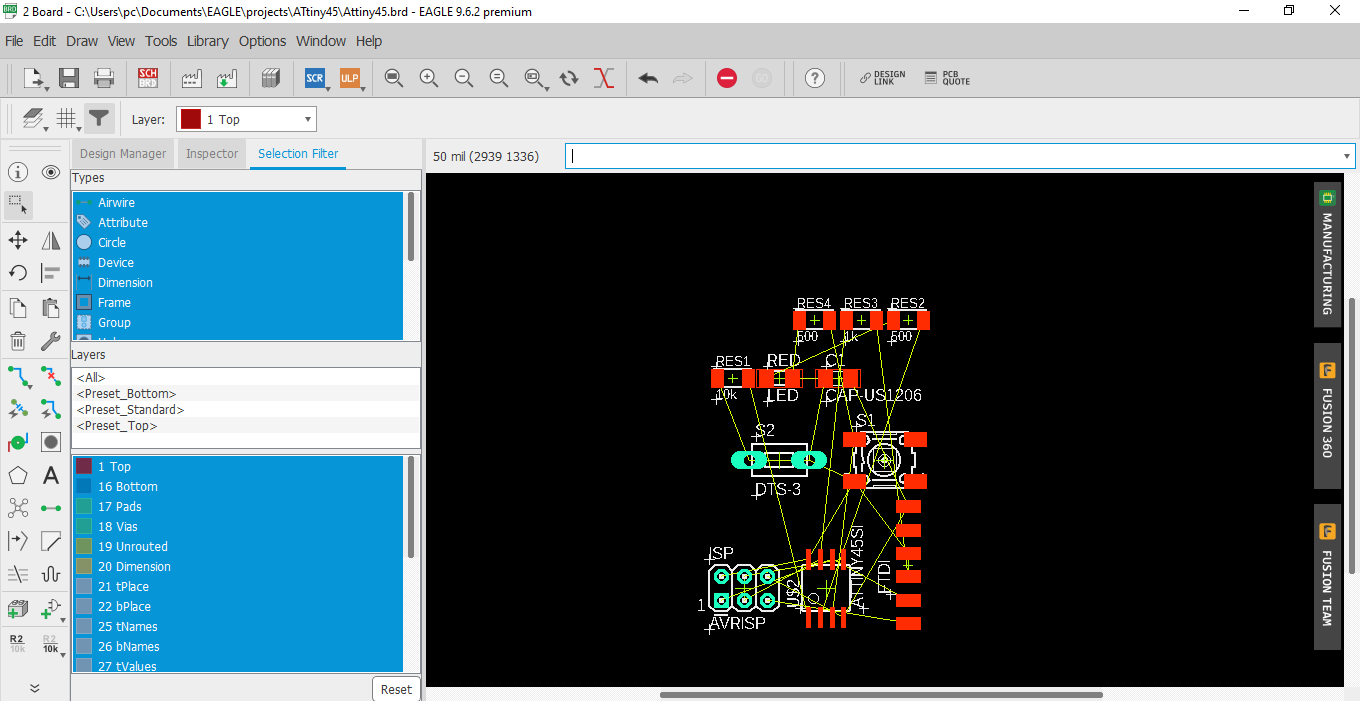Screen dimensions: 1360x701
Task: Open the command line history dropdown arrow
Action: pos(1347,156)
